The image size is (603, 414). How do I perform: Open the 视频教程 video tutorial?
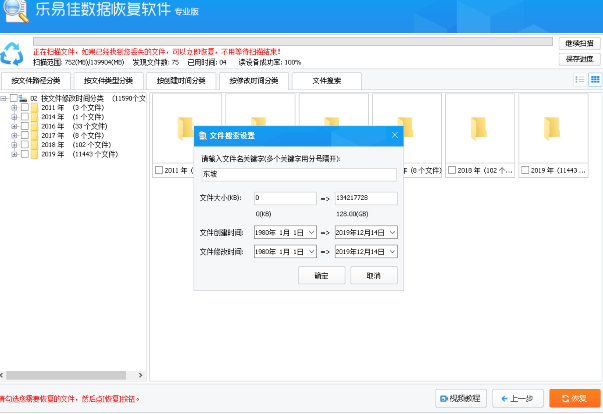[461, 399]
